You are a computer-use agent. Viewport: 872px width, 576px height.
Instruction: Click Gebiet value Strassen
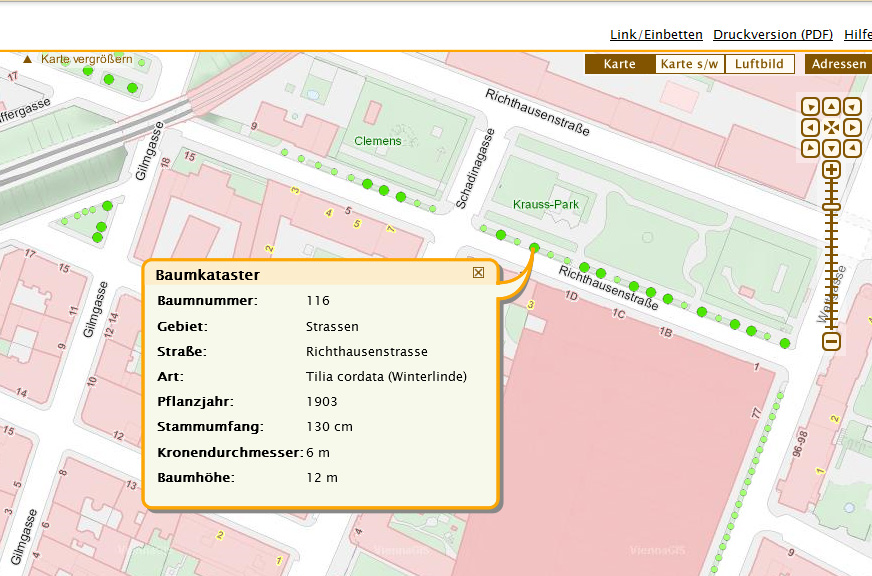(x=332, y=326)
